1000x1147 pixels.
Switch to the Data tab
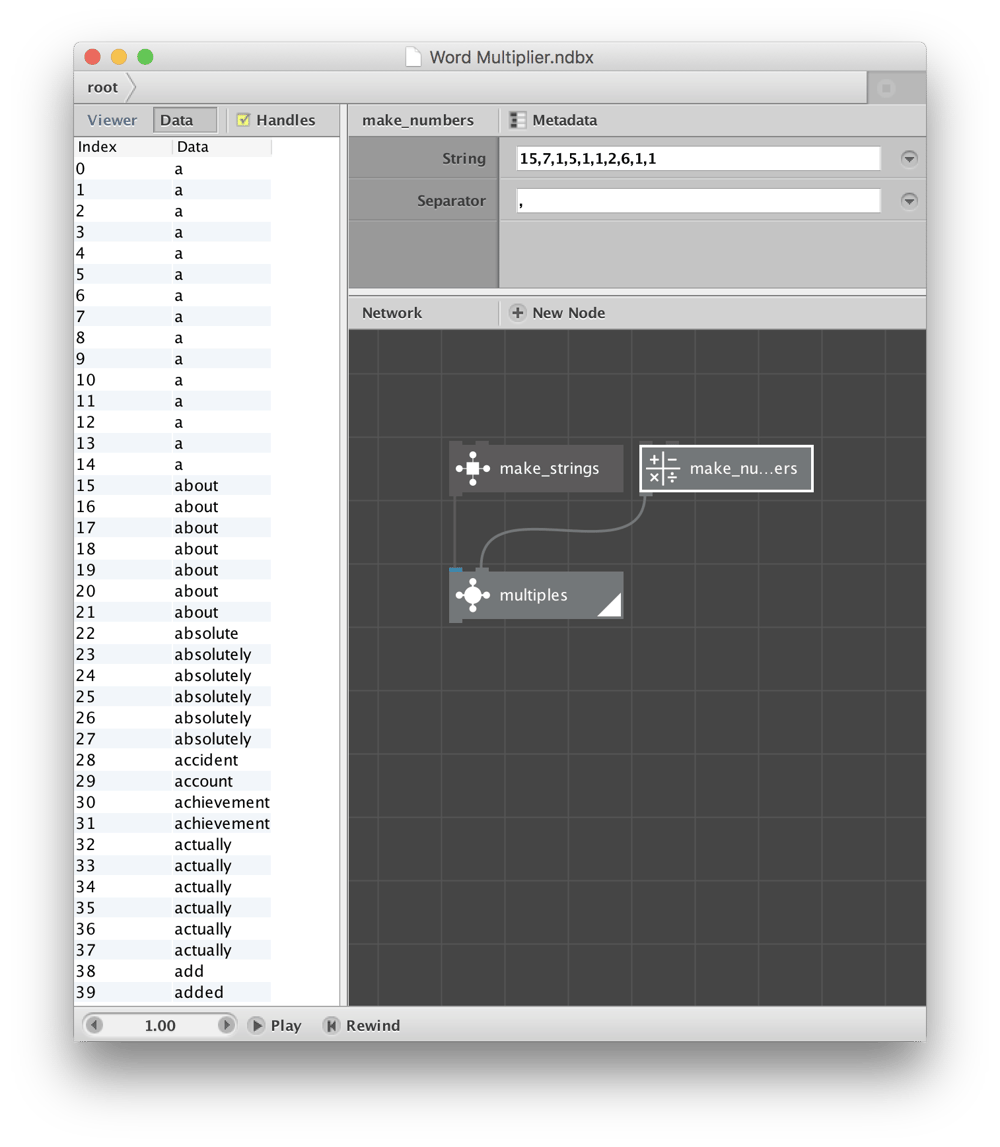(184, 120)
